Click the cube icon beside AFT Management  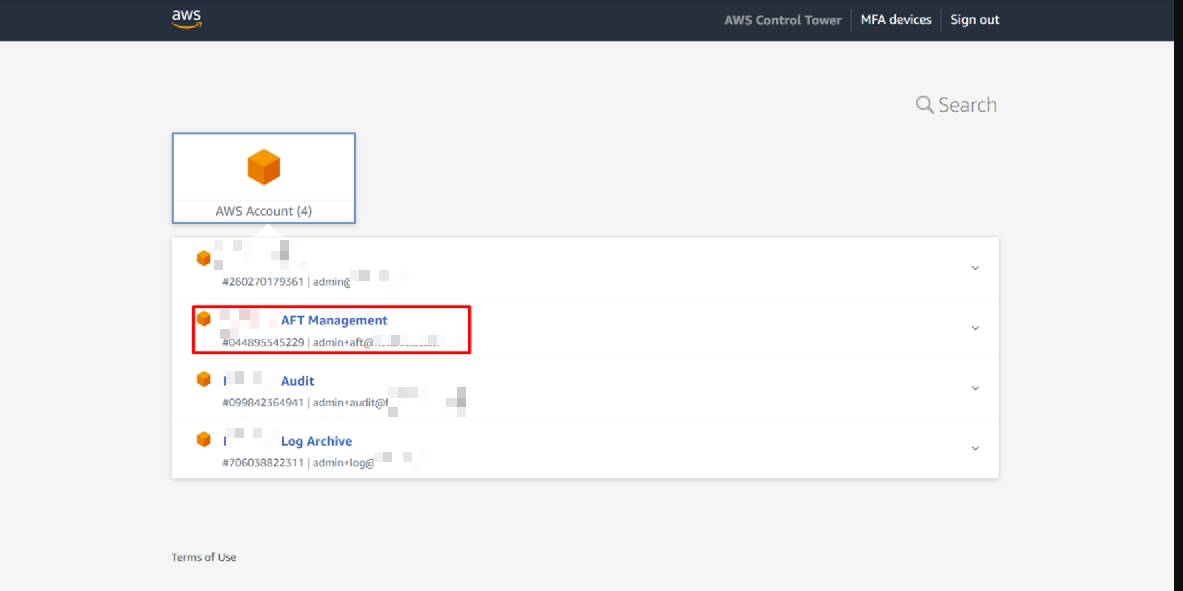[204, 319]
